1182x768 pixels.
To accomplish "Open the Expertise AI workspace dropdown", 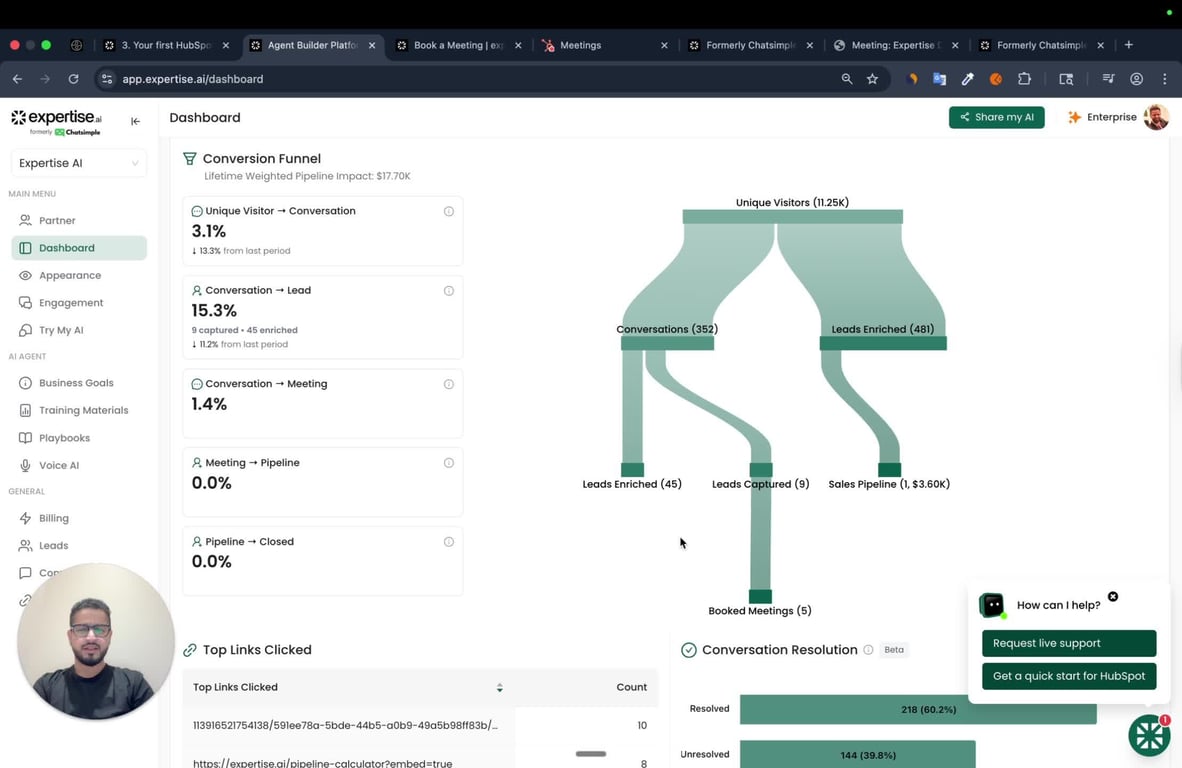I will coord(79,163).
